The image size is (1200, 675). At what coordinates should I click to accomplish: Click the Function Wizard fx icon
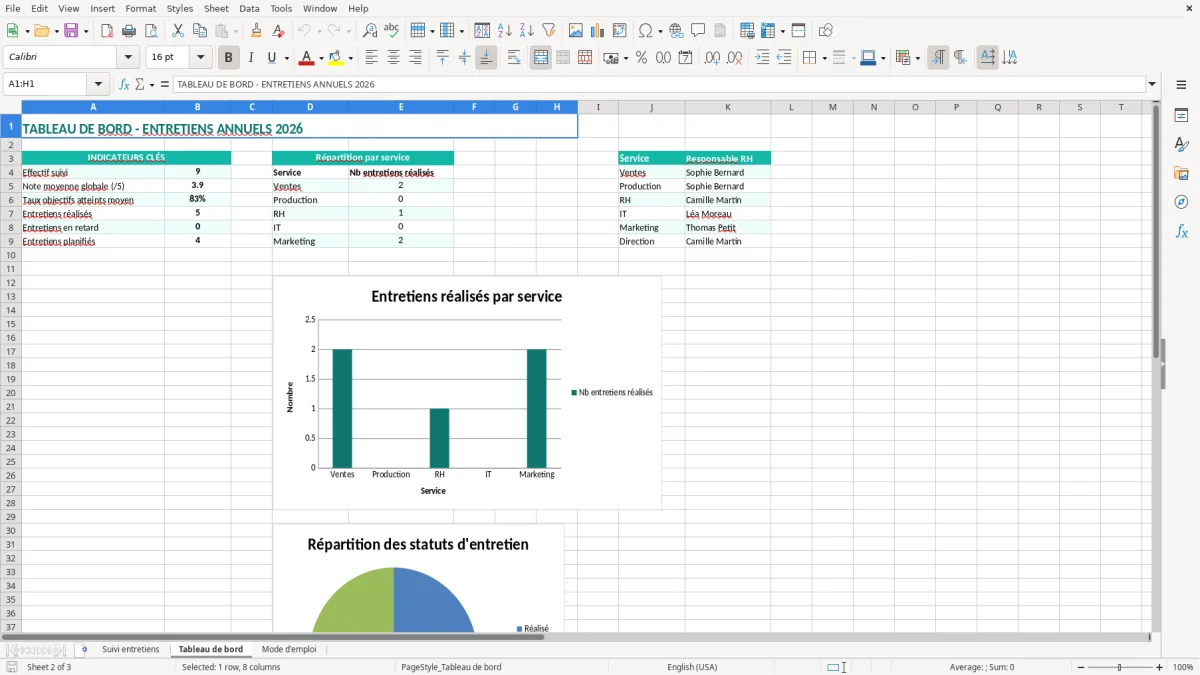click(124, 84)
